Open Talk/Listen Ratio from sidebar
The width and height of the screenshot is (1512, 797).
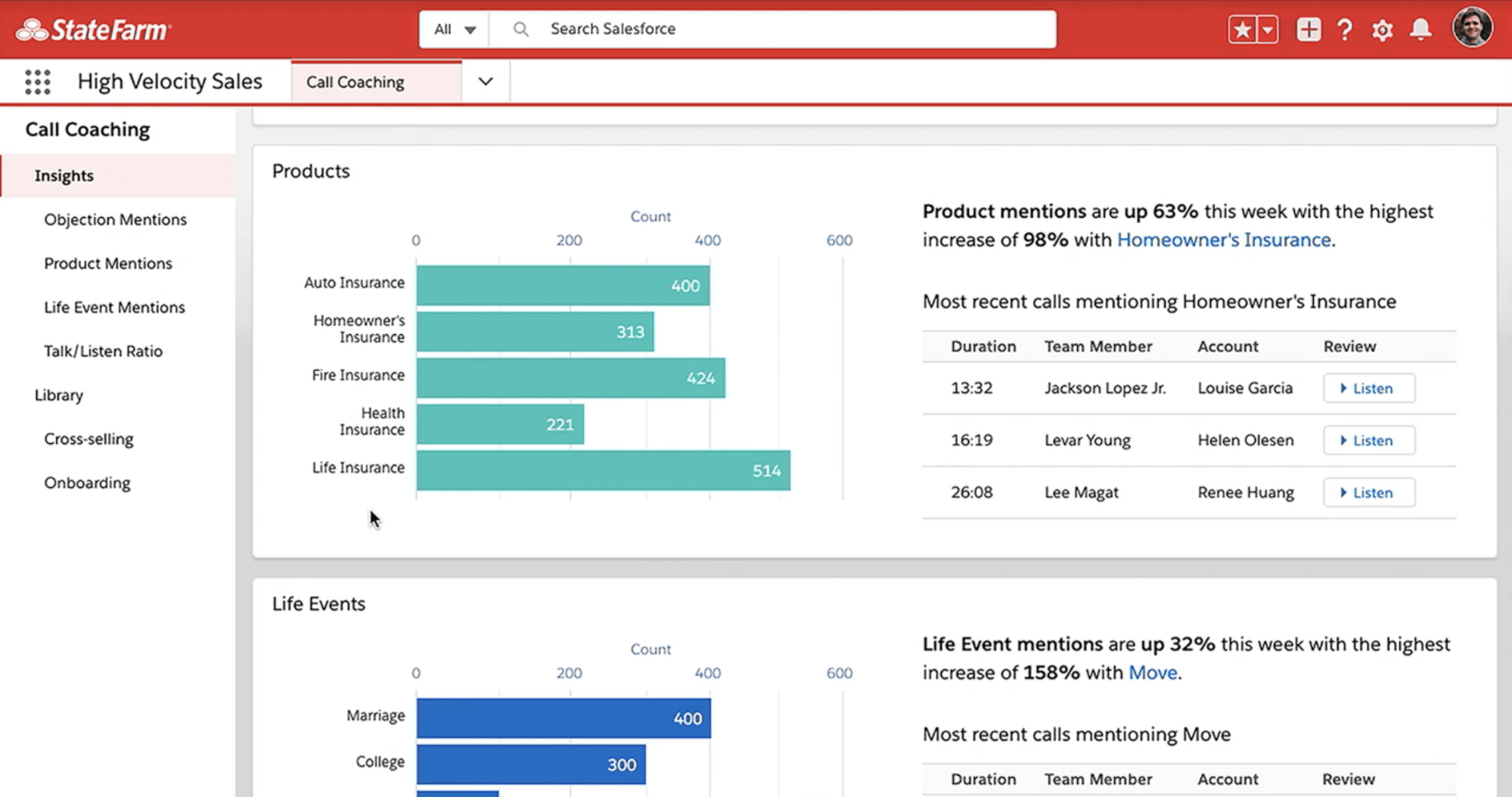[x=103, y=351]
